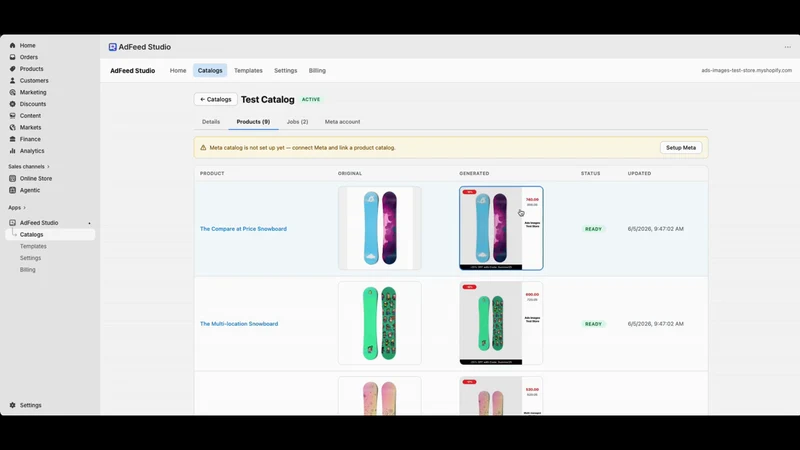Viewport: 800px width, 450px height.
Task: Go to Home in AdFeed top navigation
Action: click(x=178, y=70)
